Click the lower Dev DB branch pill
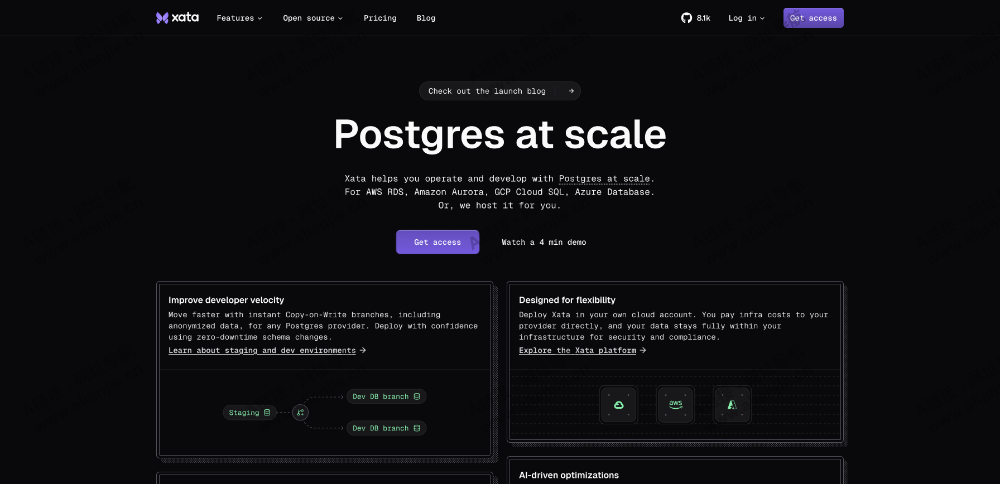Viewport: 1000px width, 484px height. [x=386, y=428]
